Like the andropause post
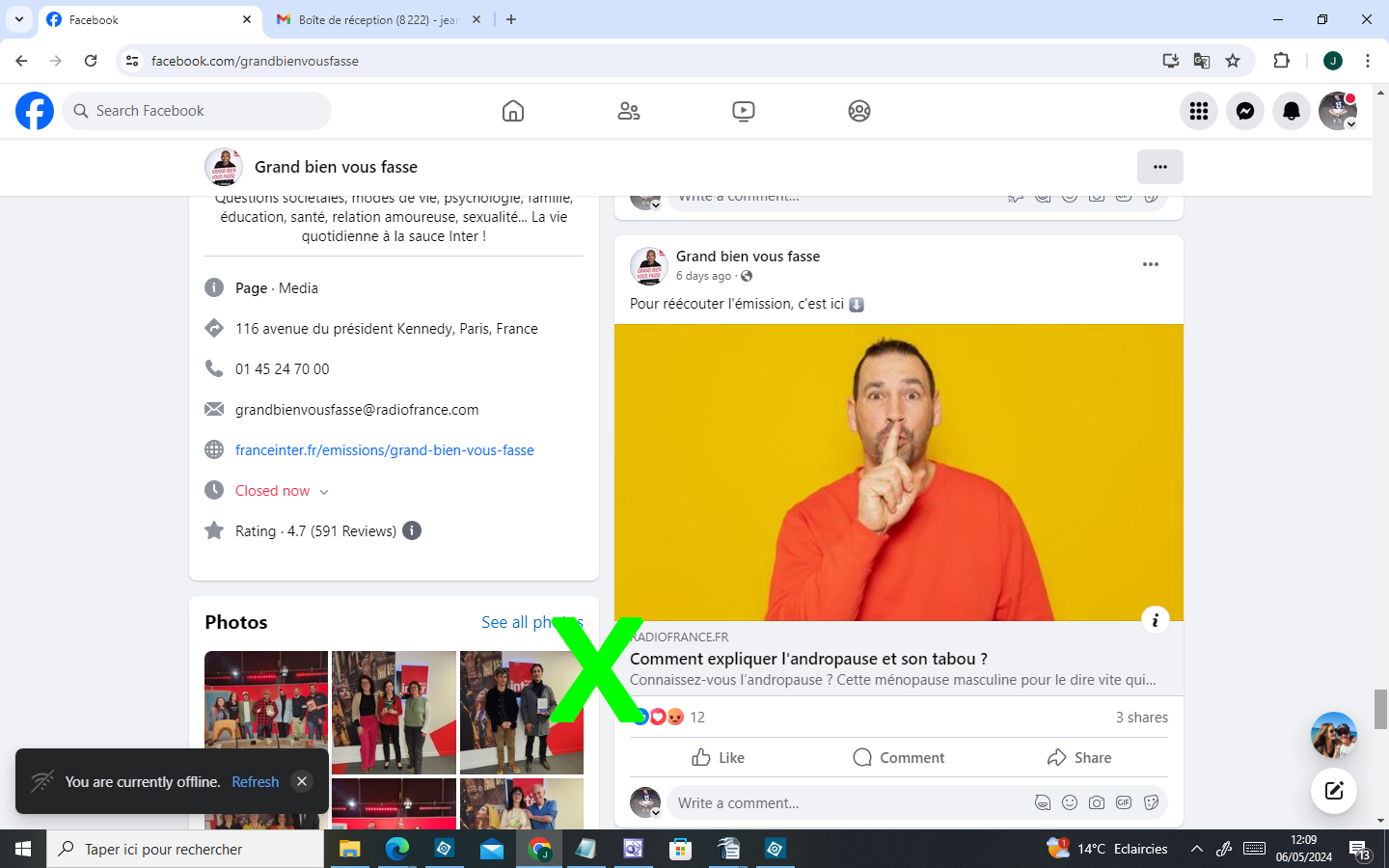The width and height of the screenshot is (1389, 868). click(x=719, y=757)
